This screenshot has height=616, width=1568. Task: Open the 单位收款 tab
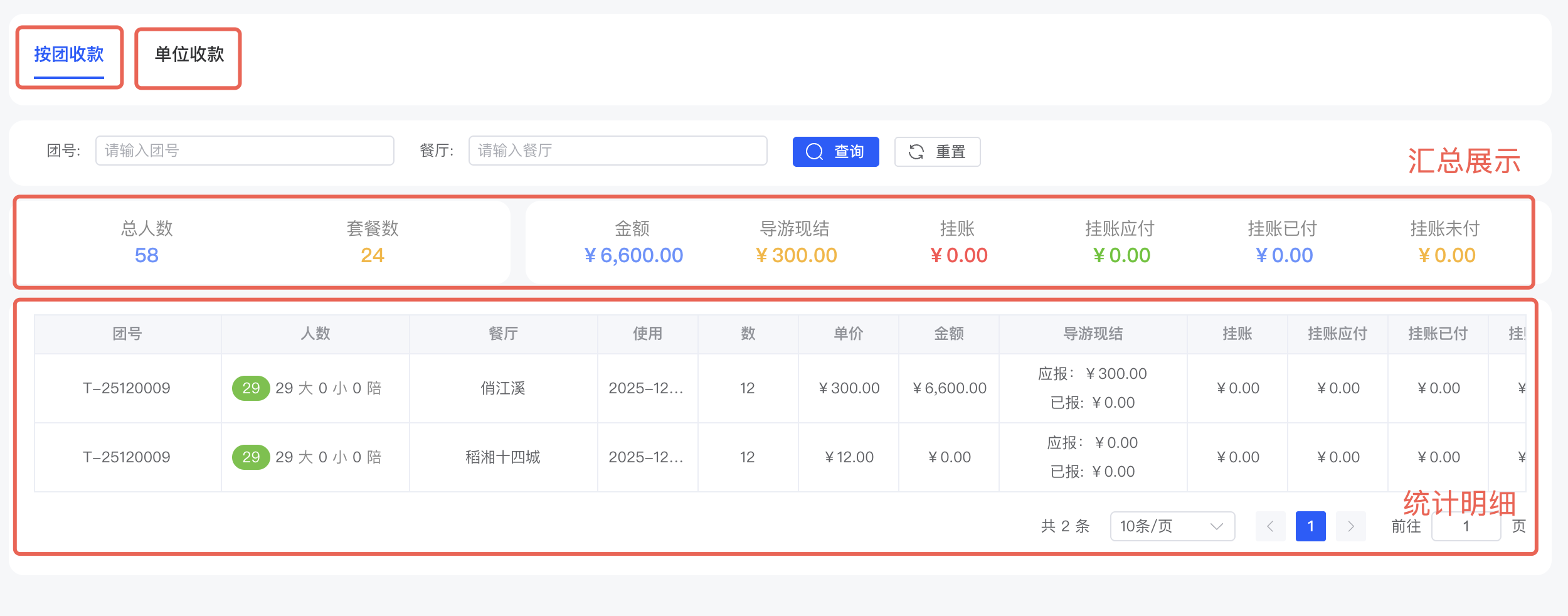point(189,55)
